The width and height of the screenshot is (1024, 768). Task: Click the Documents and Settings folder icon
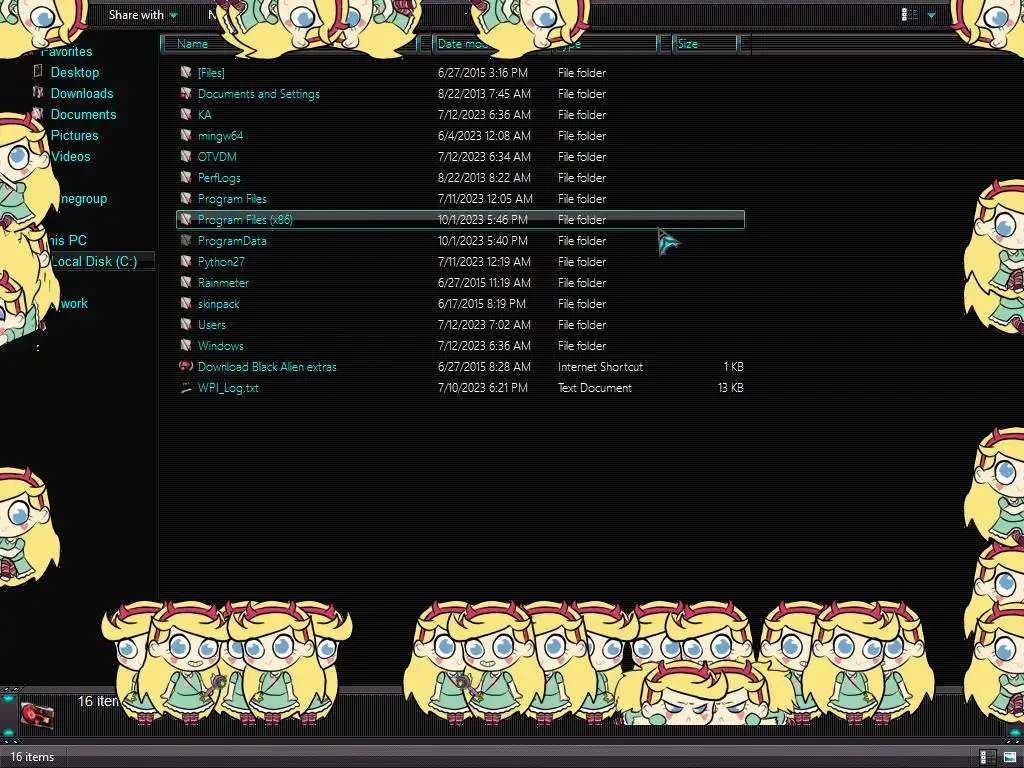(186, 93)
